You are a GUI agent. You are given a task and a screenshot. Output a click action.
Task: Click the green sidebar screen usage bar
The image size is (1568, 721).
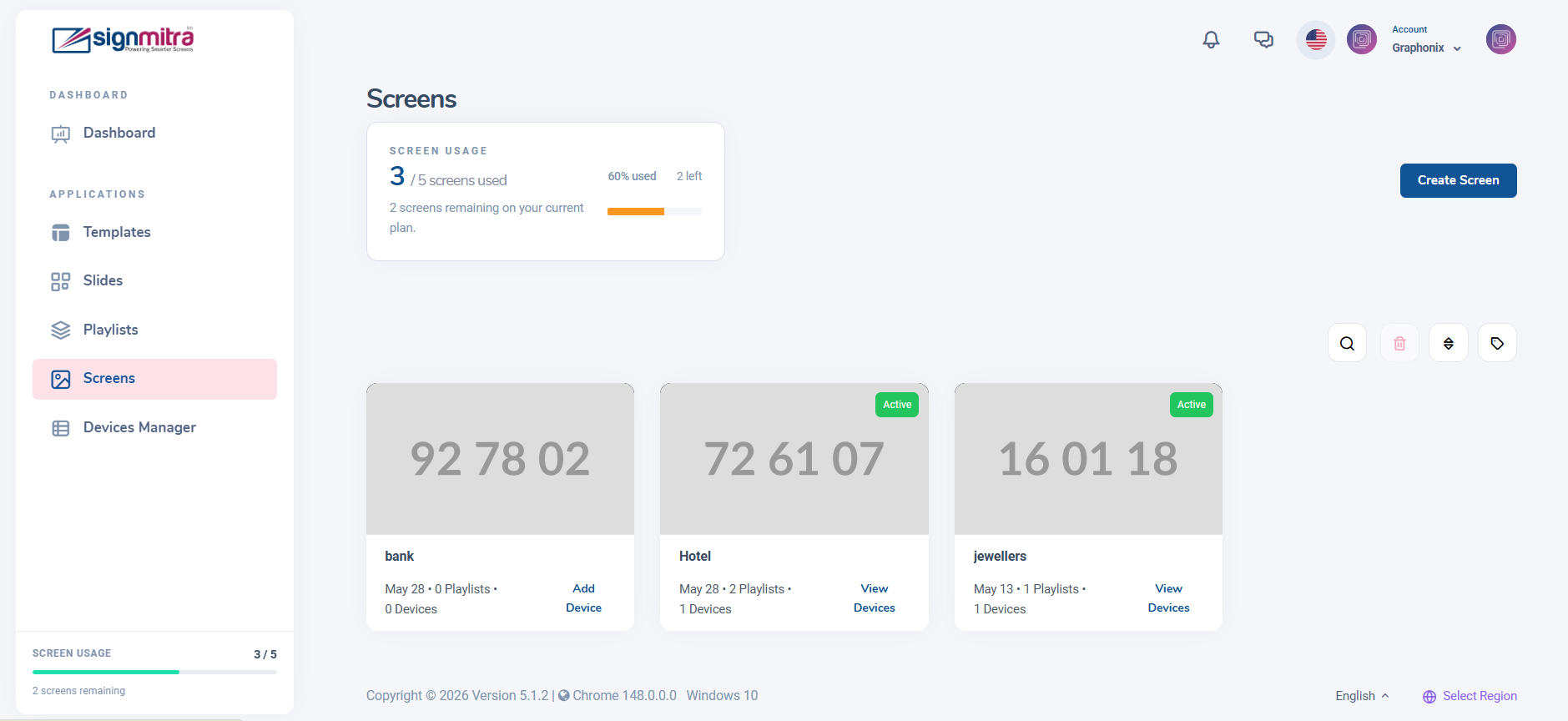[106, 672]
